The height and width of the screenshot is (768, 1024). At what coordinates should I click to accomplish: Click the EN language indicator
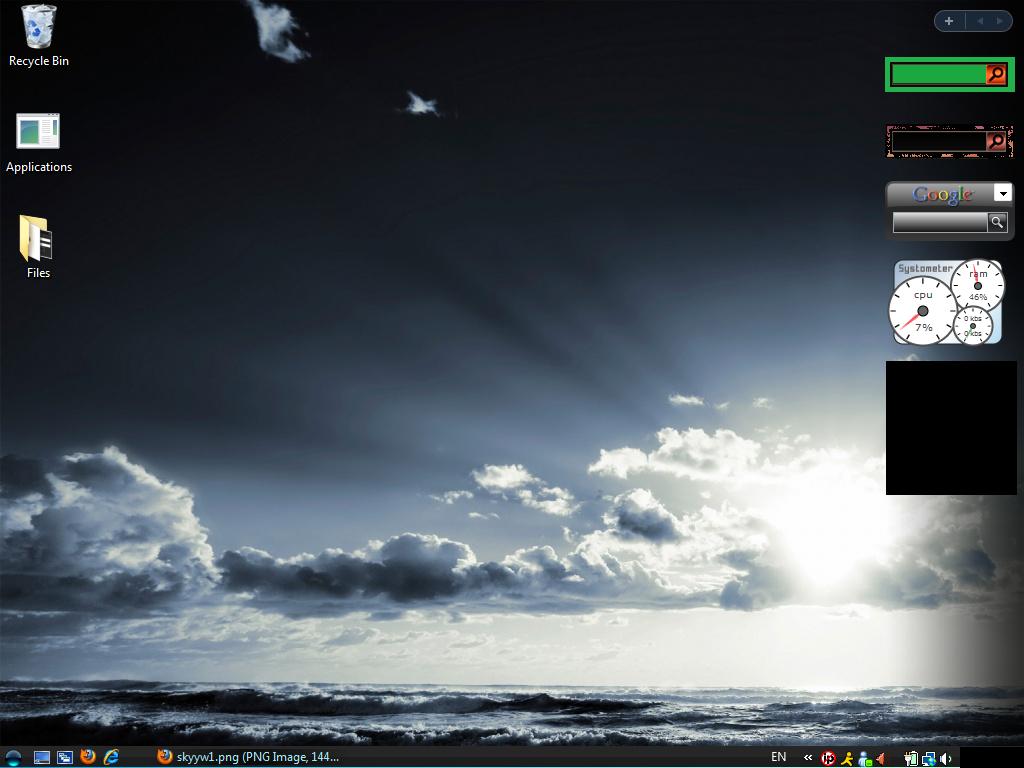point(778,757)
